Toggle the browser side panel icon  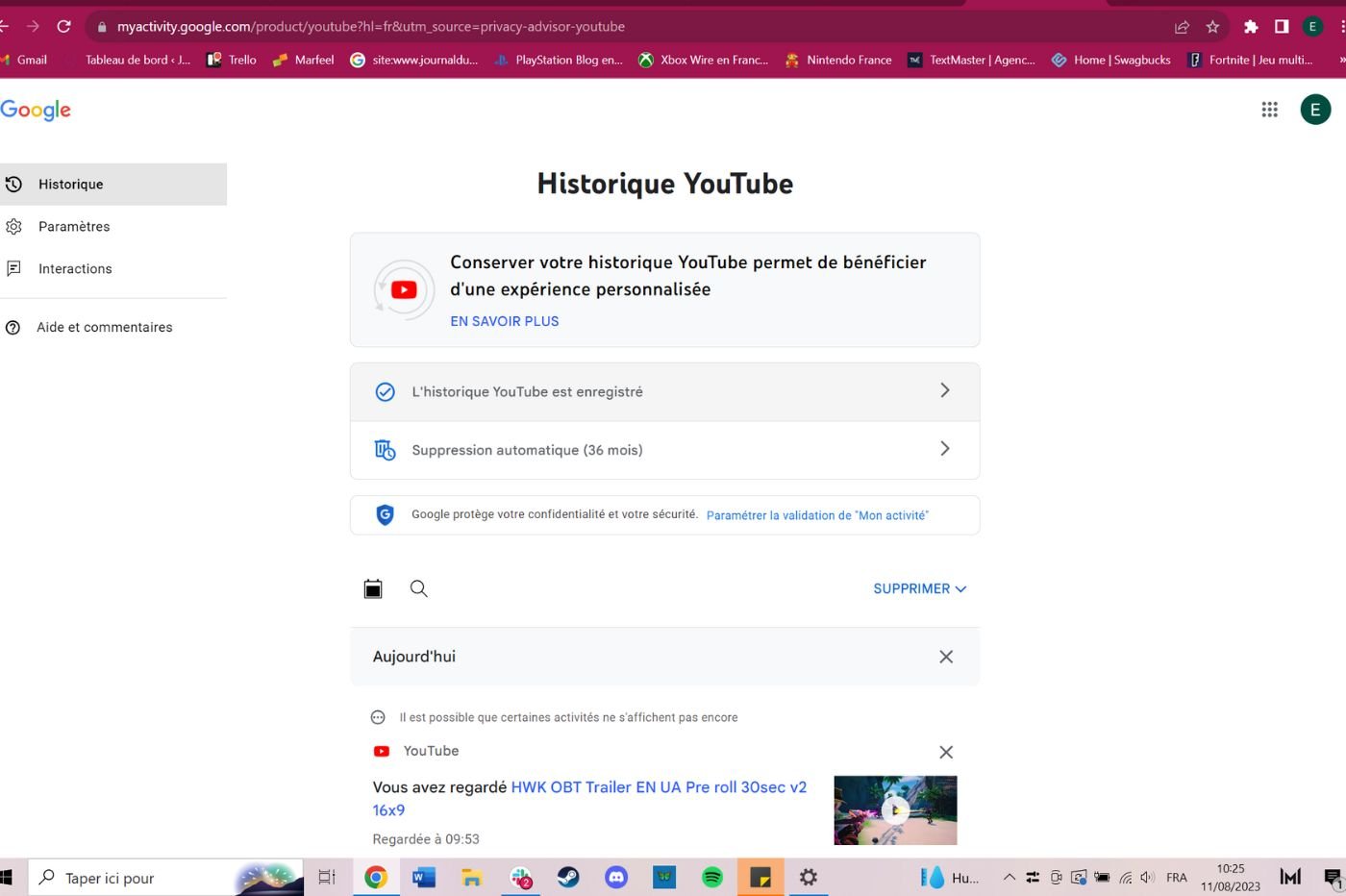click(1282, 26)
